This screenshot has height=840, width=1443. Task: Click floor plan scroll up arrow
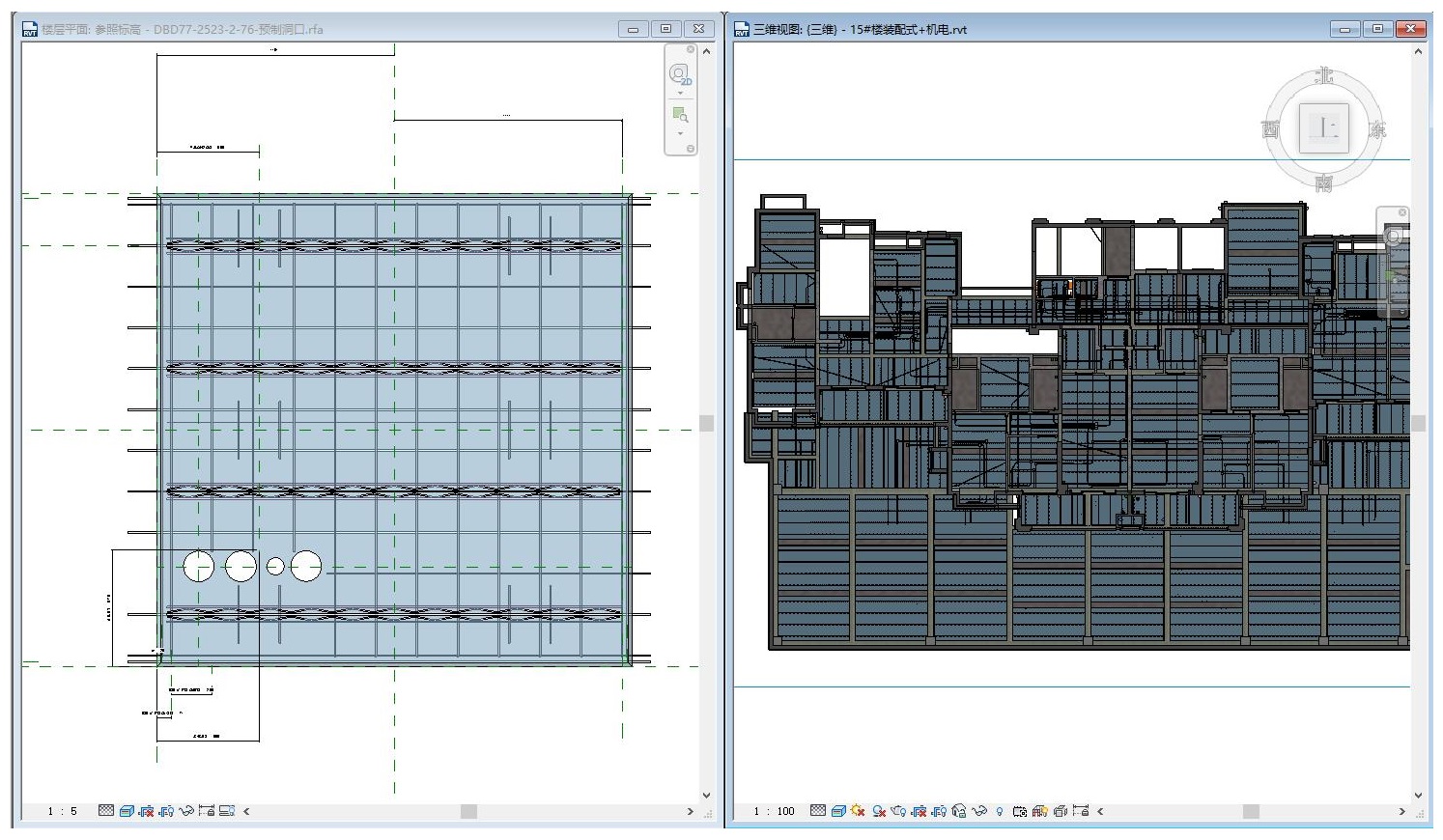point(706,50)
